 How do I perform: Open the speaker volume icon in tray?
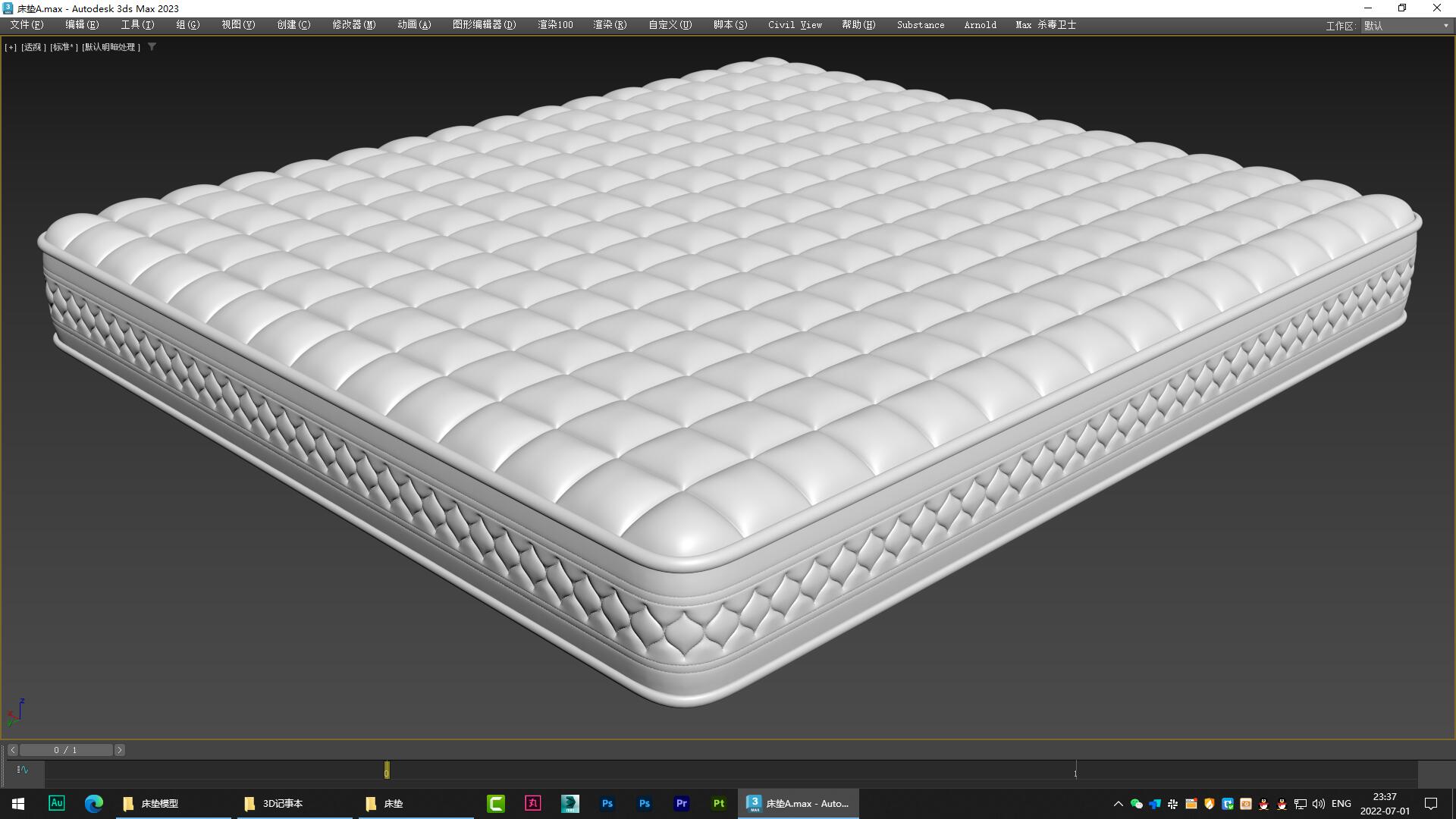tap(1319, 803)
